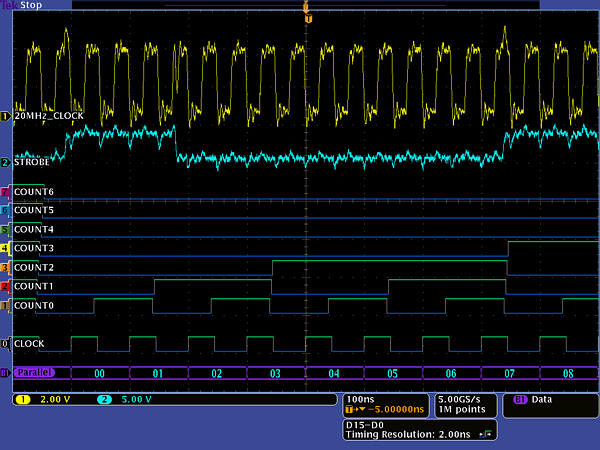Click the channel 1 yellow ground marker
The image size is (600, 450).
point(5,116)
